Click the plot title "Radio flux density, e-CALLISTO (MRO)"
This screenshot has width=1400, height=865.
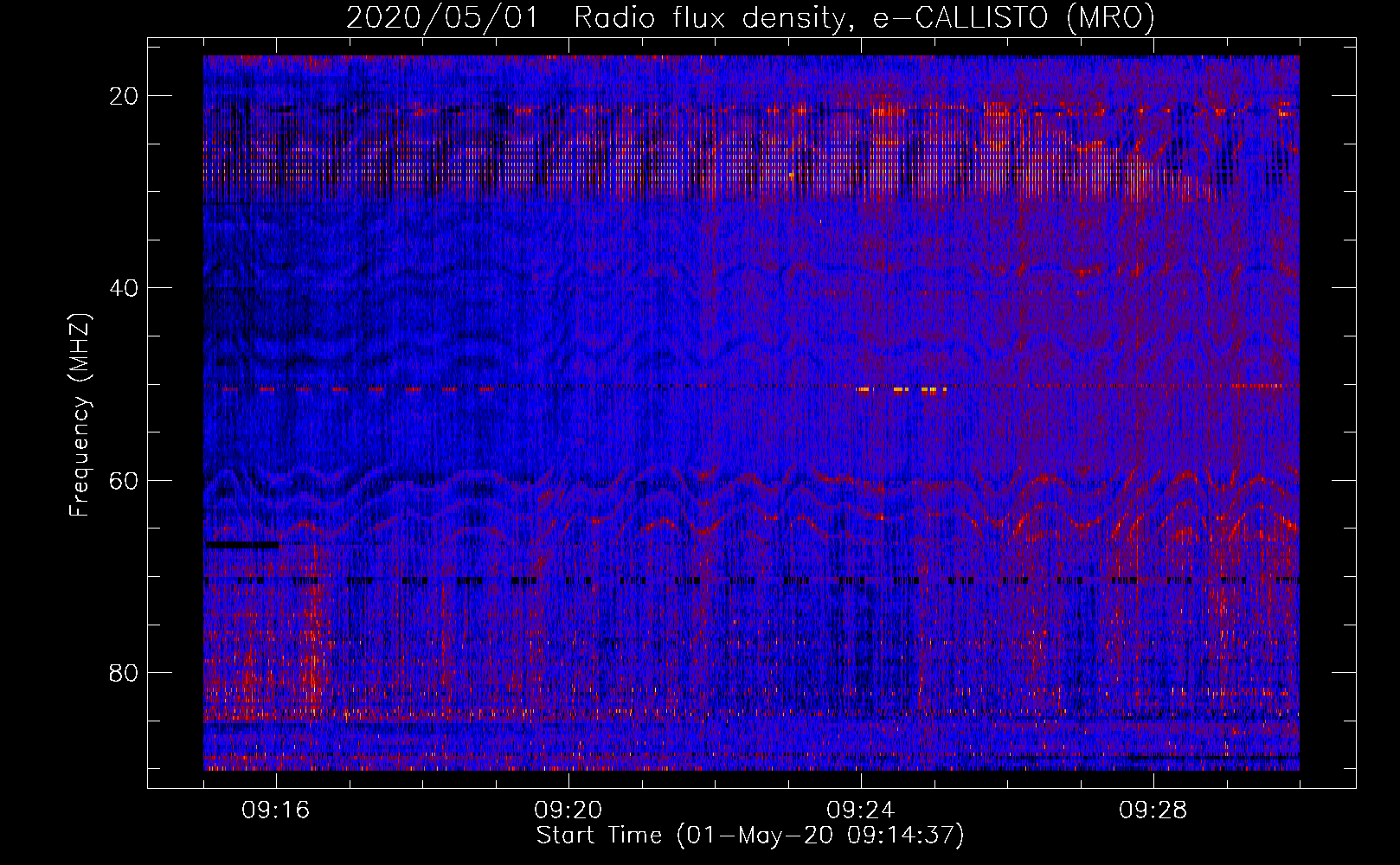864,17
